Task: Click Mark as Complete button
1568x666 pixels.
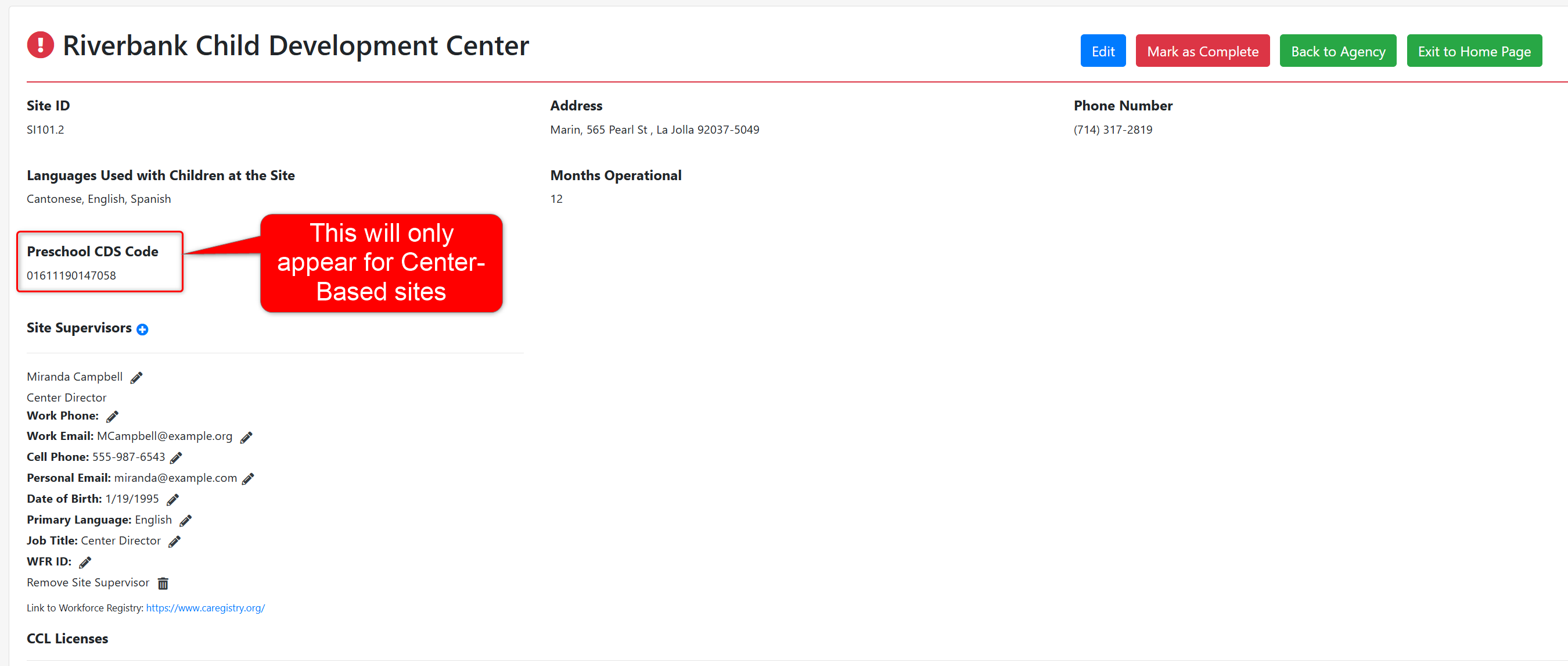Action: pos(1202,51)
